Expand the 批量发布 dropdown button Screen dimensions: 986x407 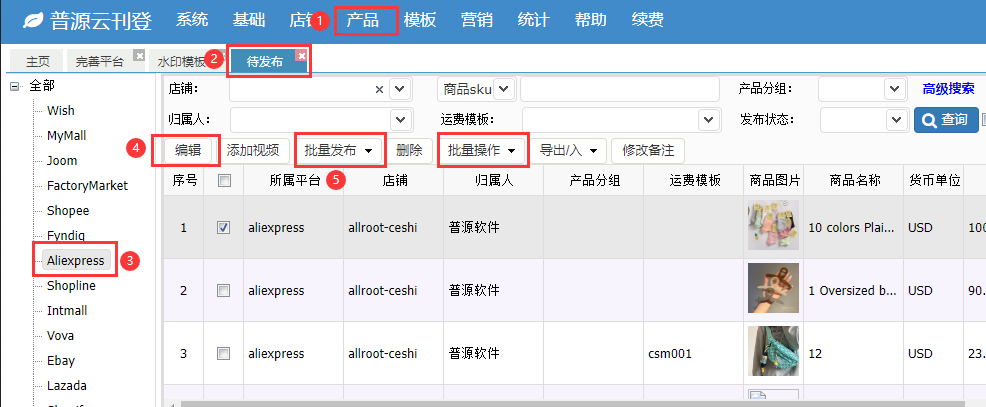click(339, 150)
